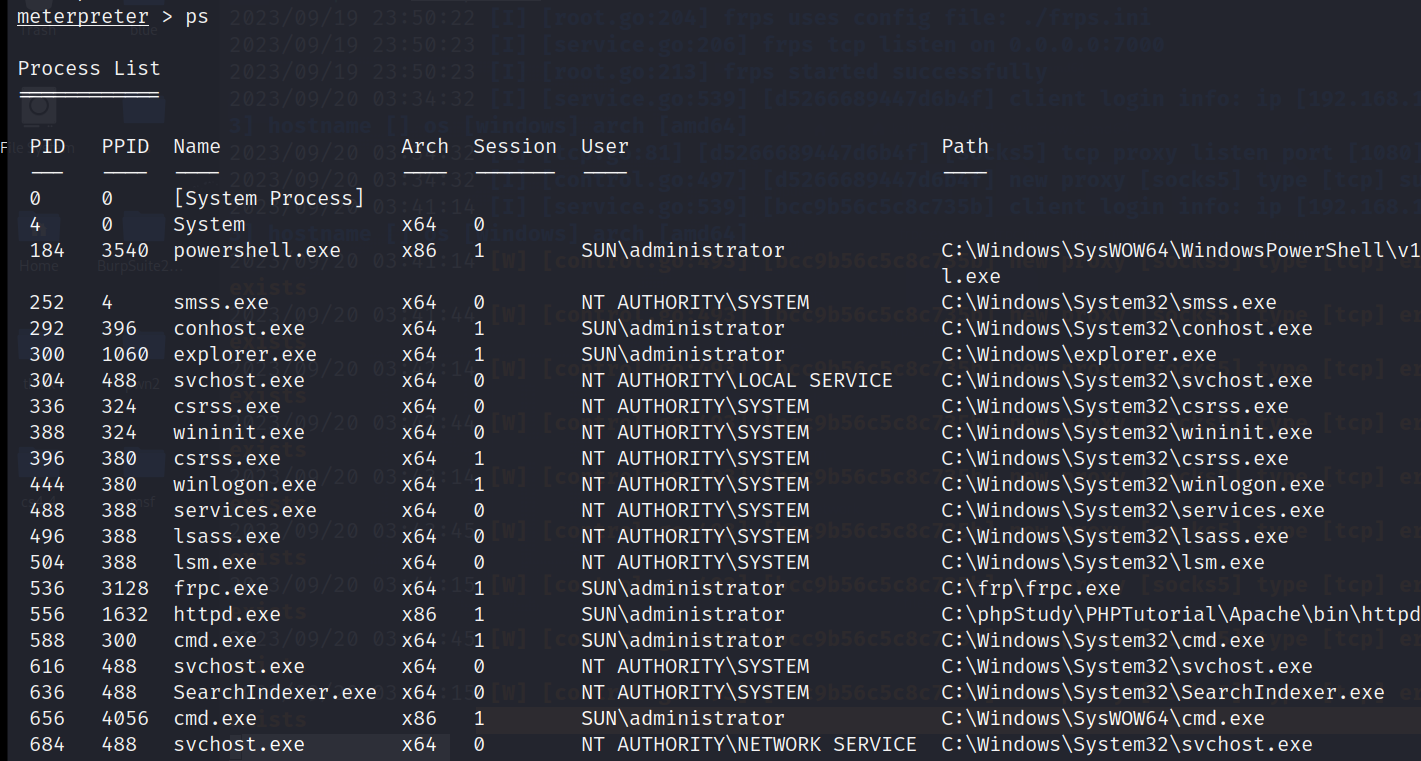Click the "Path" column header
Screen dimensions: 1421x761
(x=965, y=146)
